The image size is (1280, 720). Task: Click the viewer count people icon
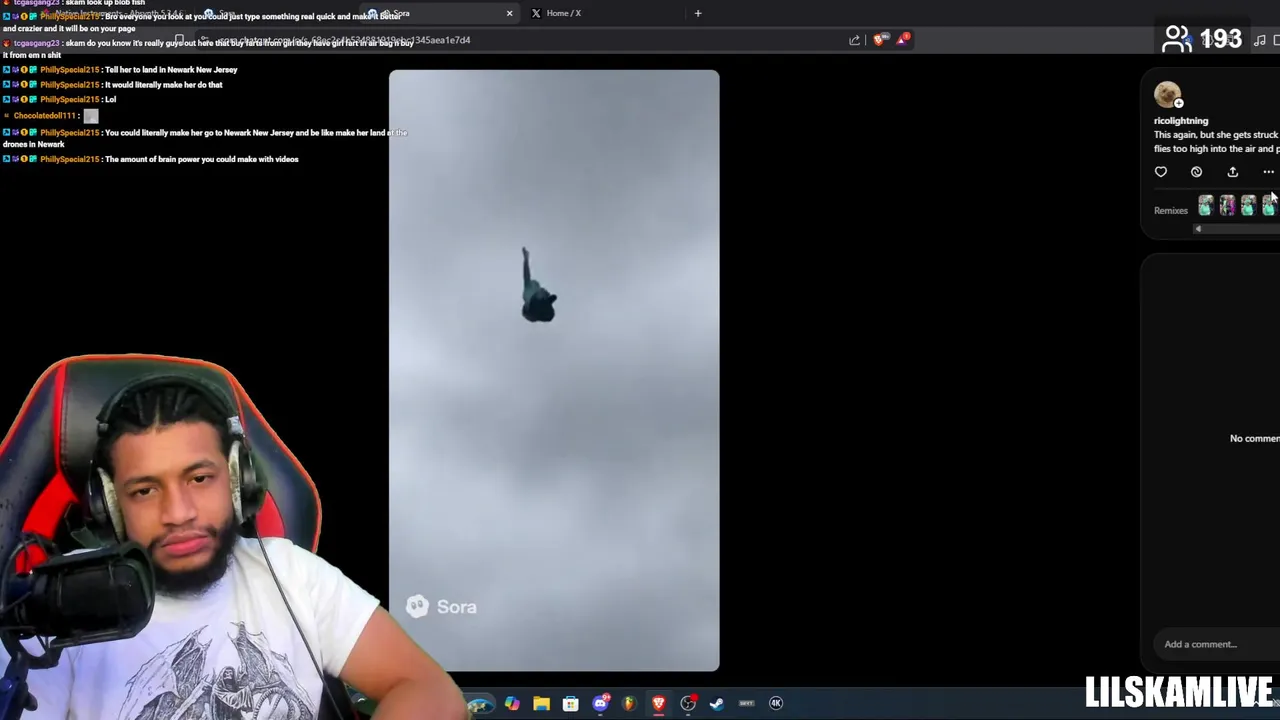[1178, 39]
